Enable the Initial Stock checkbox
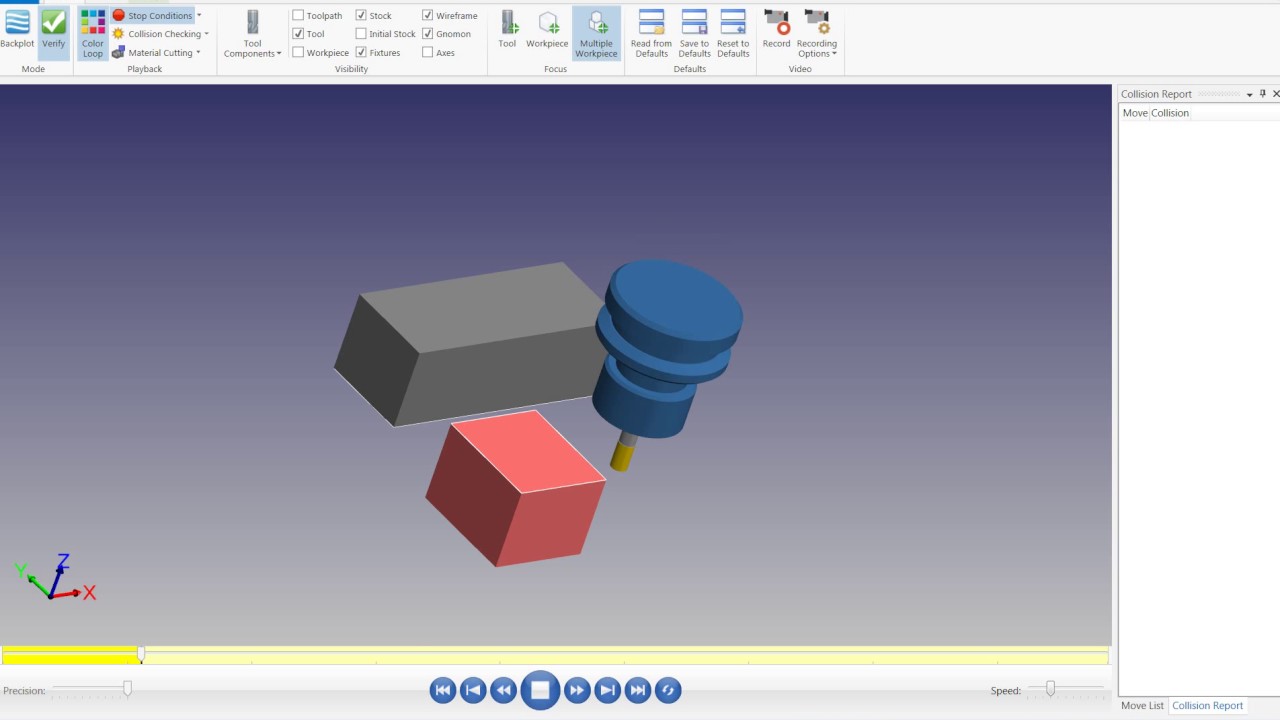The height and width of the screenshot is (720, 1280). tap(361, 34)
